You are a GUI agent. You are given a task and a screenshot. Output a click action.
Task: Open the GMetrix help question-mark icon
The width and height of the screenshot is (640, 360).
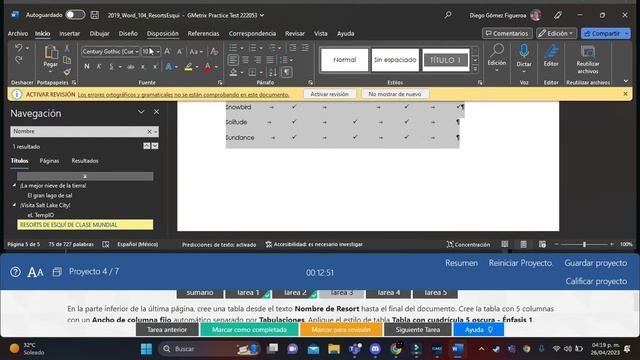pyautogui.click(x=16, y=272)
